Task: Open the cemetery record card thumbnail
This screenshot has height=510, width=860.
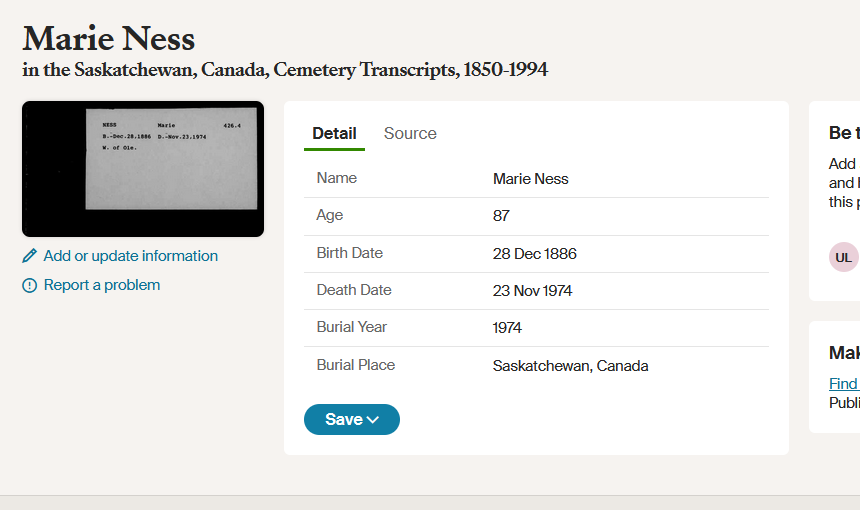Action: click(143, 169)
